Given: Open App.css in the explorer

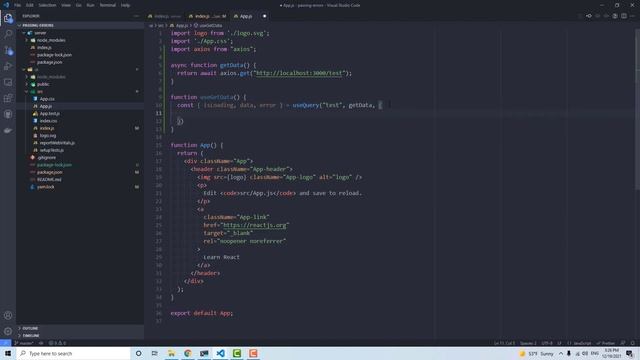Looking at the screenshot, I should tap(47, 99).
